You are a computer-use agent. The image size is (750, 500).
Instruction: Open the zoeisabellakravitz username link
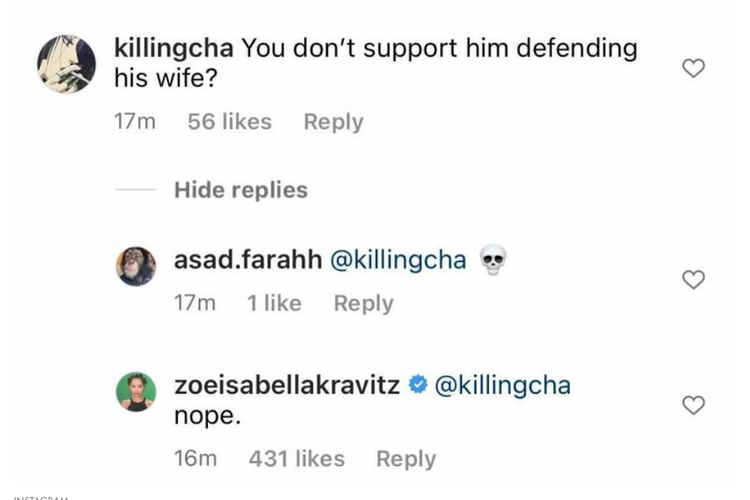[x=288, y=385]
